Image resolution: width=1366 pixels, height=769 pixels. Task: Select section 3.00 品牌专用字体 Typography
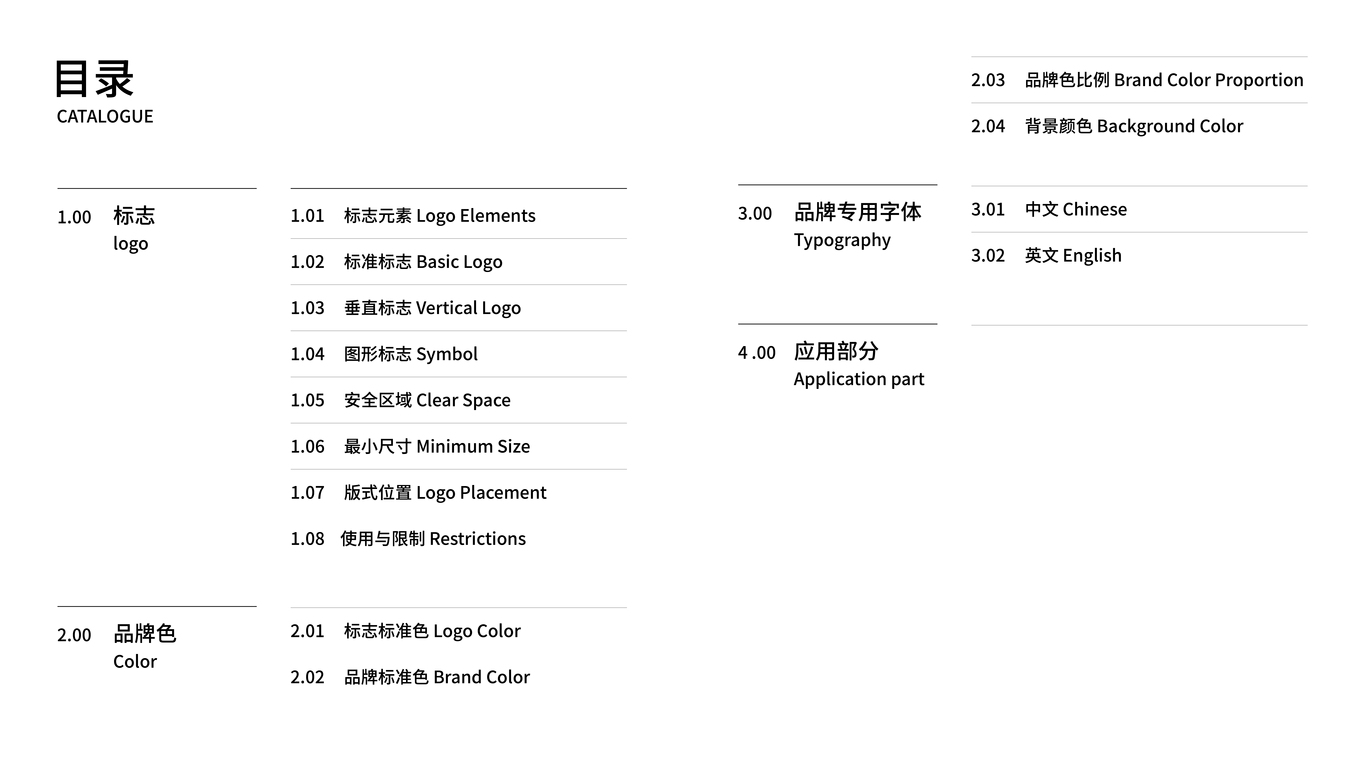830,225
